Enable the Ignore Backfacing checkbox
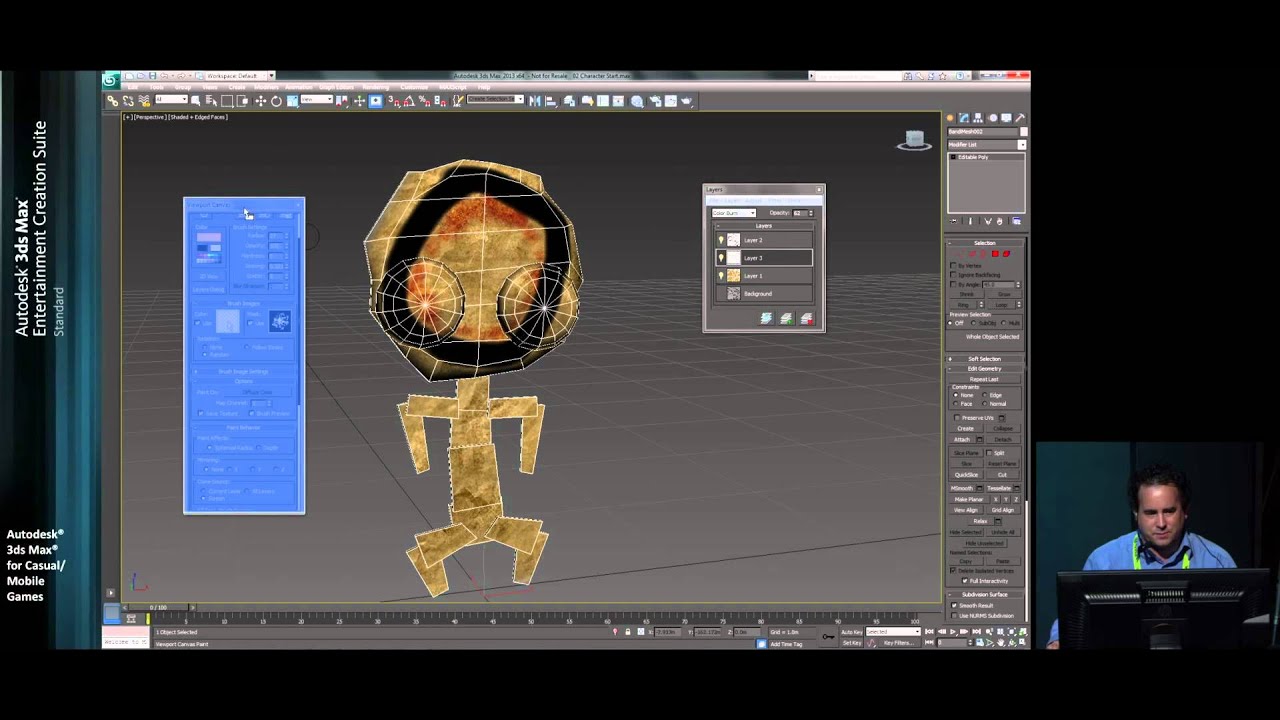The image size is (1280, 720). tap(952, 275)
